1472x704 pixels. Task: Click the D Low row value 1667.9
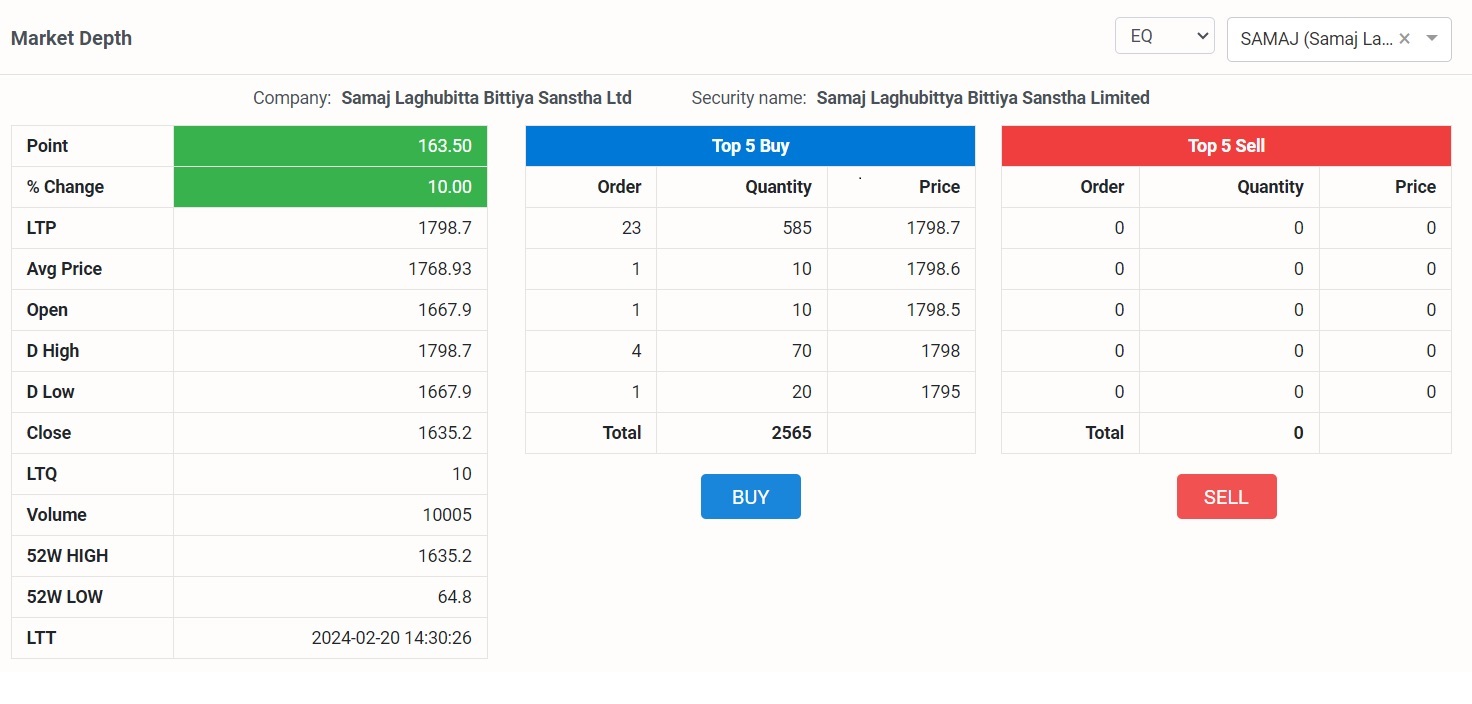tap(445, 392)
